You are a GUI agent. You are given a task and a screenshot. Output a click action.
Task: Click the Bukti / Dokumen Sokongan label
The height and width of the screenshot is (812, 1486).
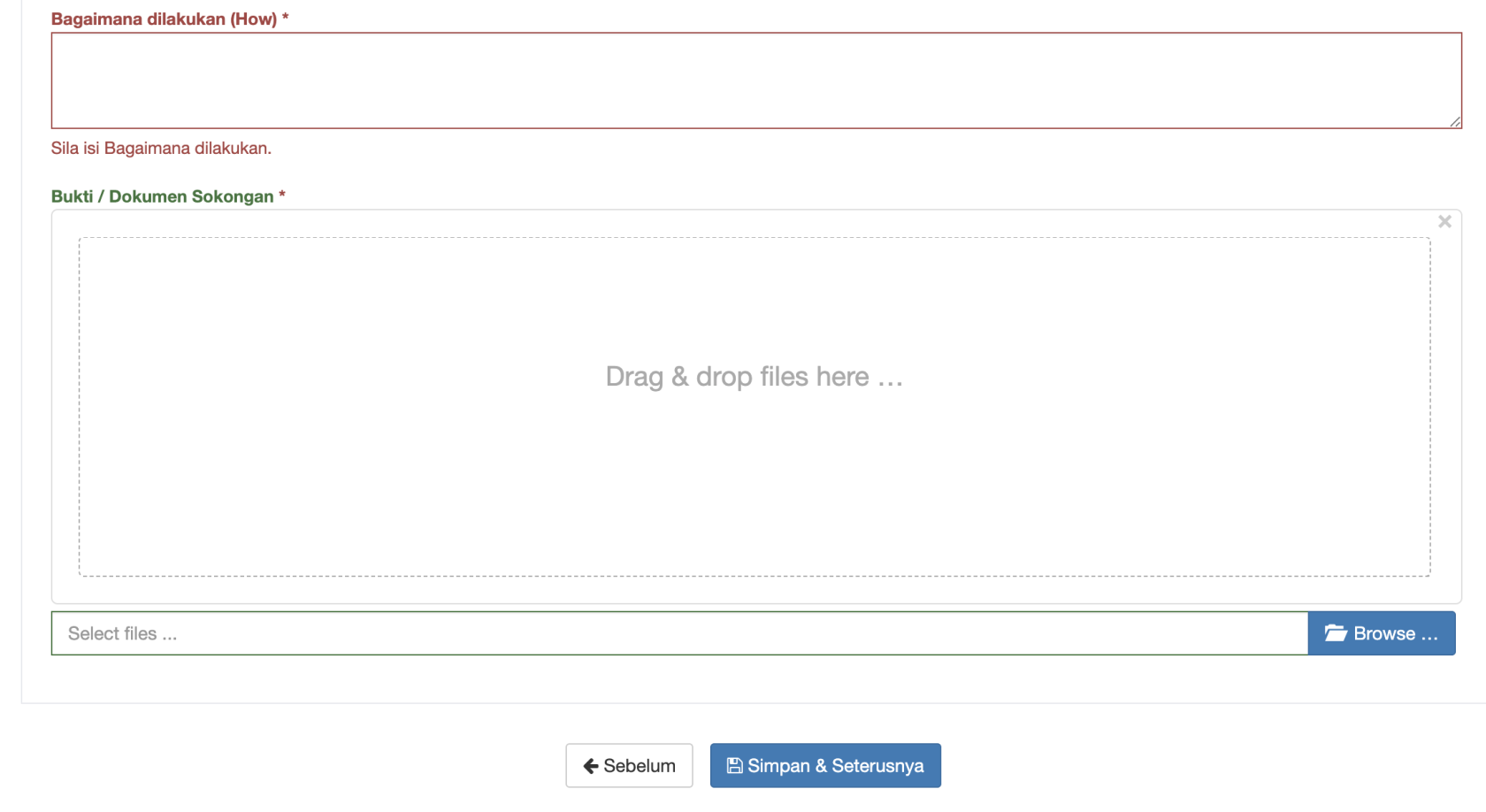tap(163, 196)
